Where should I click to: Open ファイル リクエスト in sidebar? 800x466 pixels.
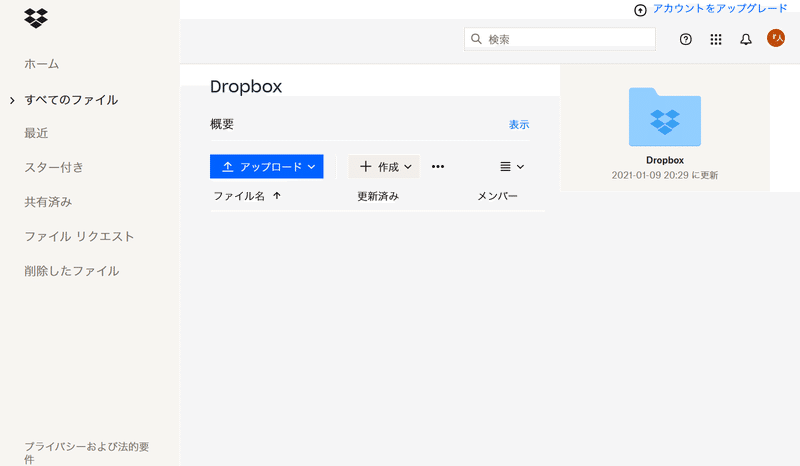click(x=79, y=236)
